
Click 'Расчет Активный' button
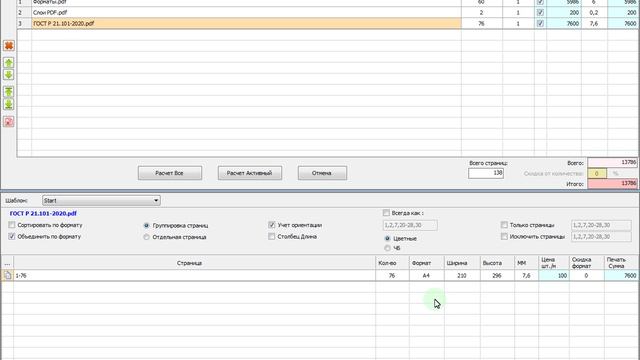point(250,173)
